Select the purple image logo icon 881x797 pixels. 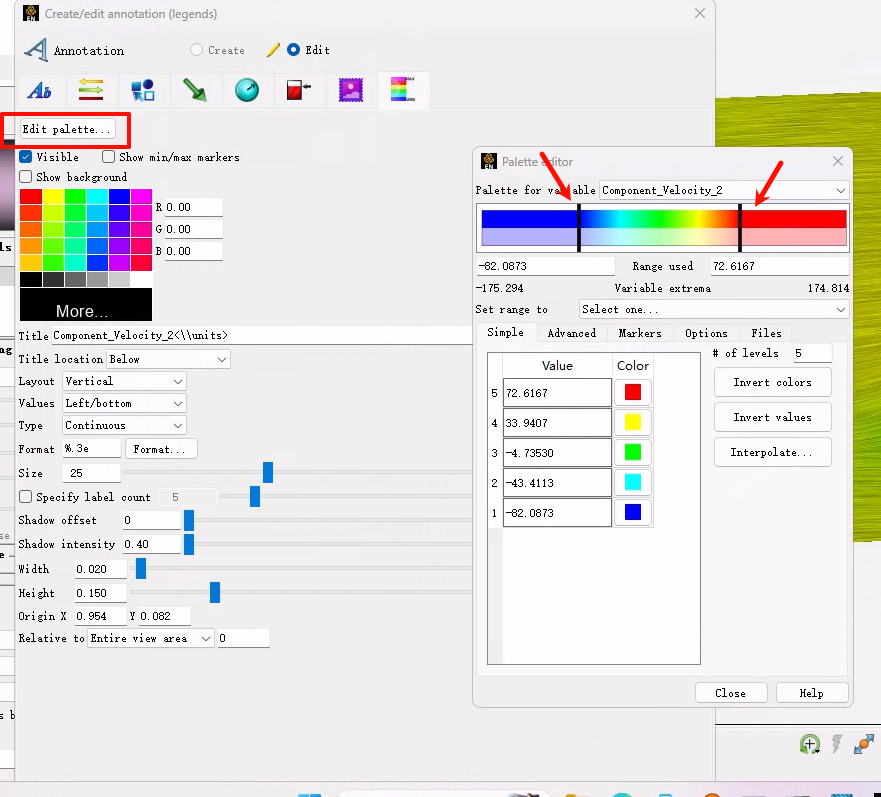pyautogui.click(x=350, y=91)
